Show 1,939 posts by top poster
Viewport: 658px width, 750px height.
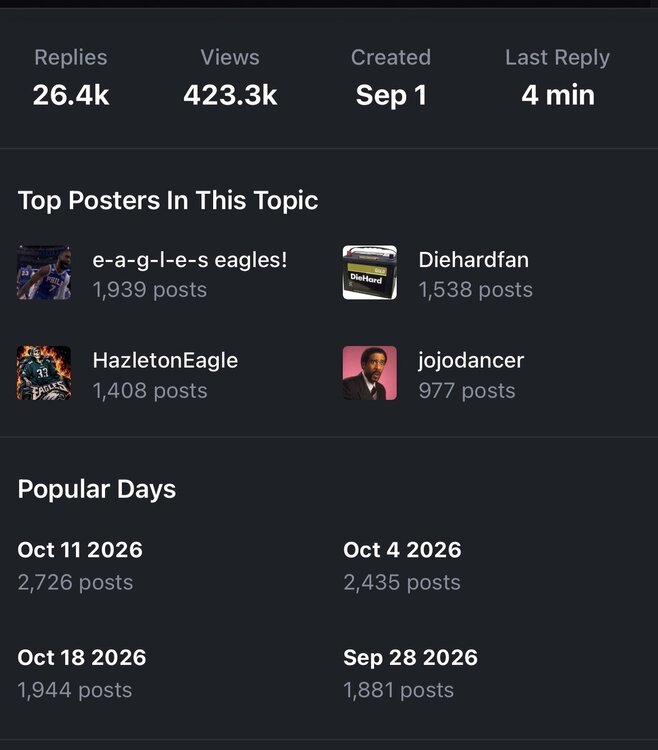[x=150, y=290]
